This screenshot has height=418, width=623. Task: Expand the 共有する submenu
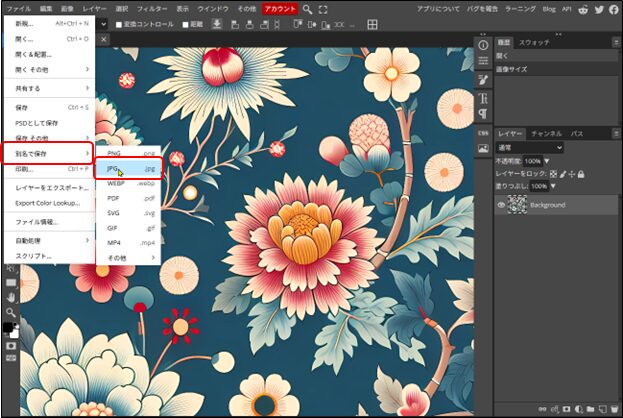tap(49, 88)
